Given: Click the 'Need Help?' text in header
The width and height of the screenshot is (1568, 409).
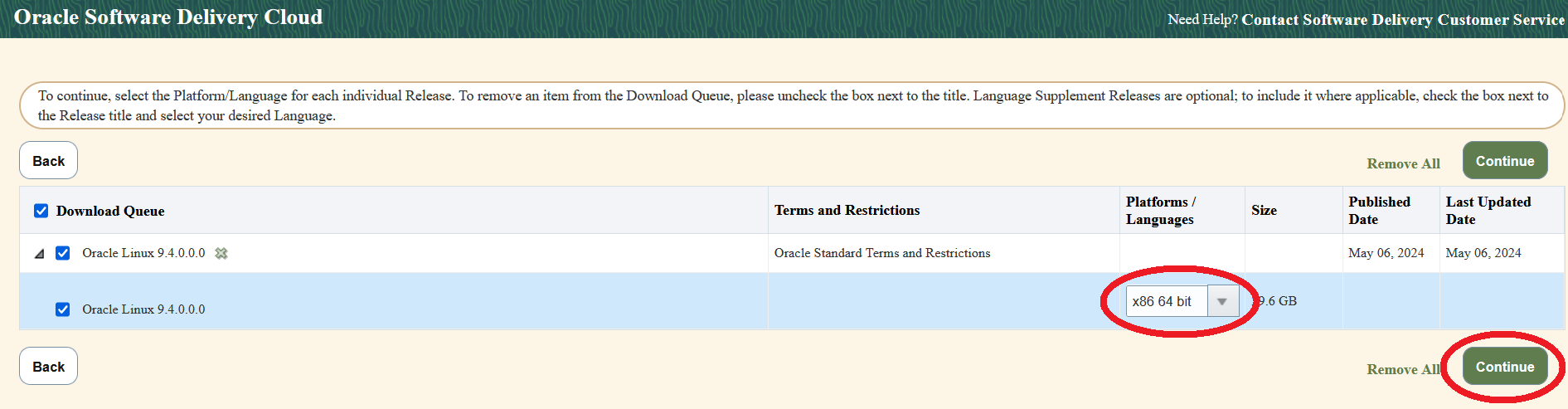Looking at the screenshot, I should 1202,19.
